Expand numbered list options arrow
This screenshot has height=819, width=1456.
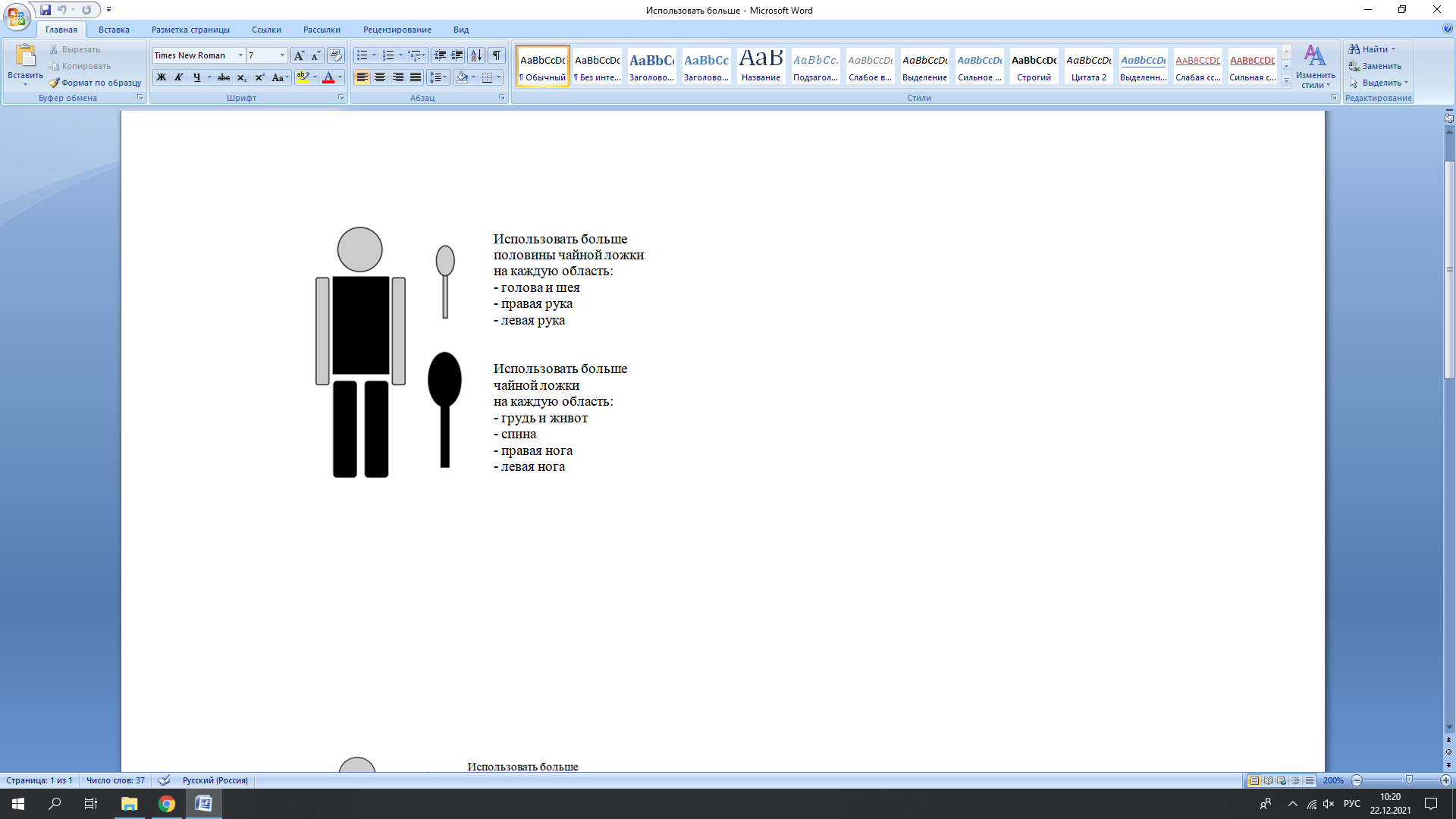click(x=400, y=55)
